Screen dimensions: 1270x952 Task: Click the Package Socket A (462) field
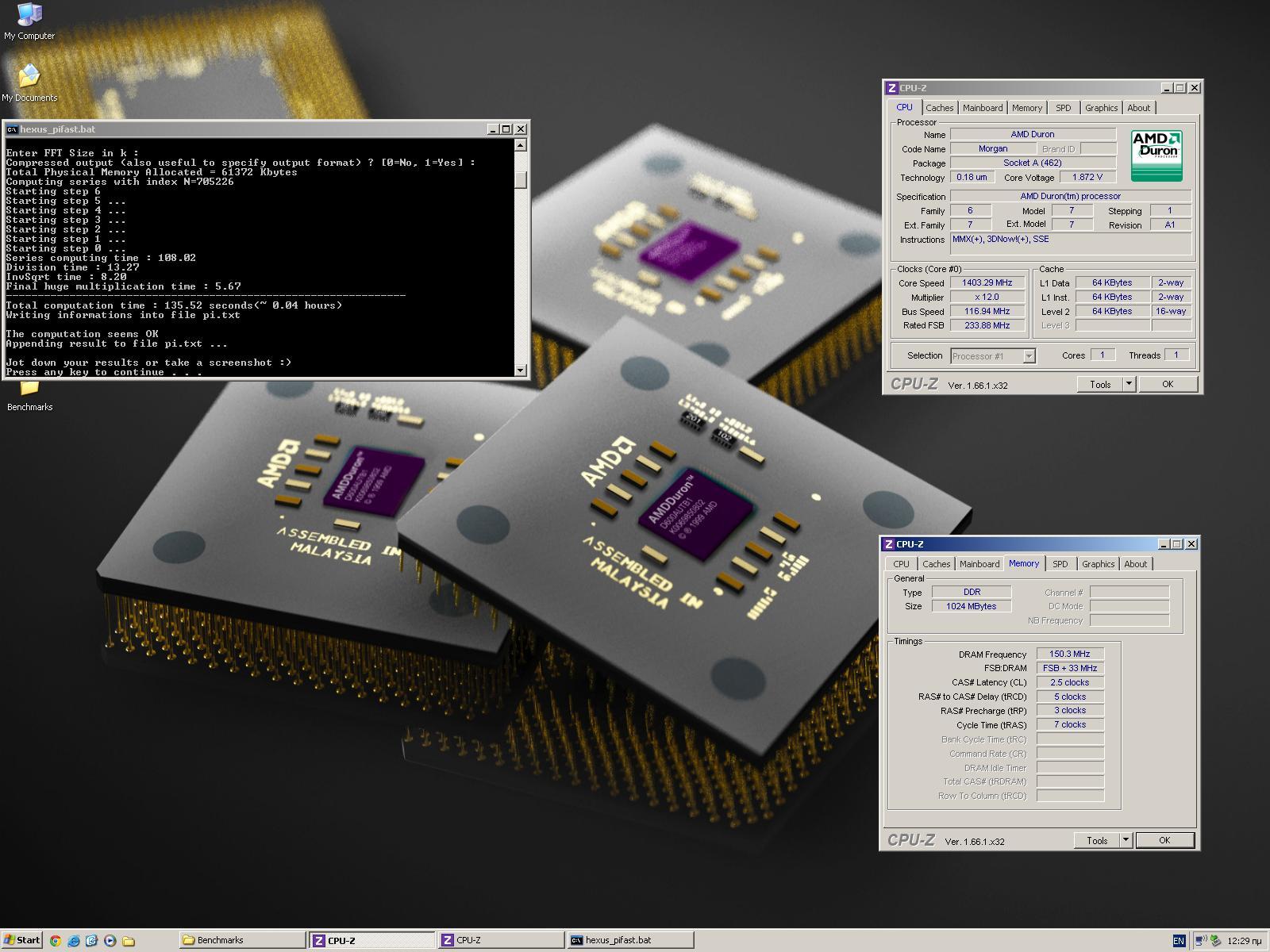(x=1033, y=163)
